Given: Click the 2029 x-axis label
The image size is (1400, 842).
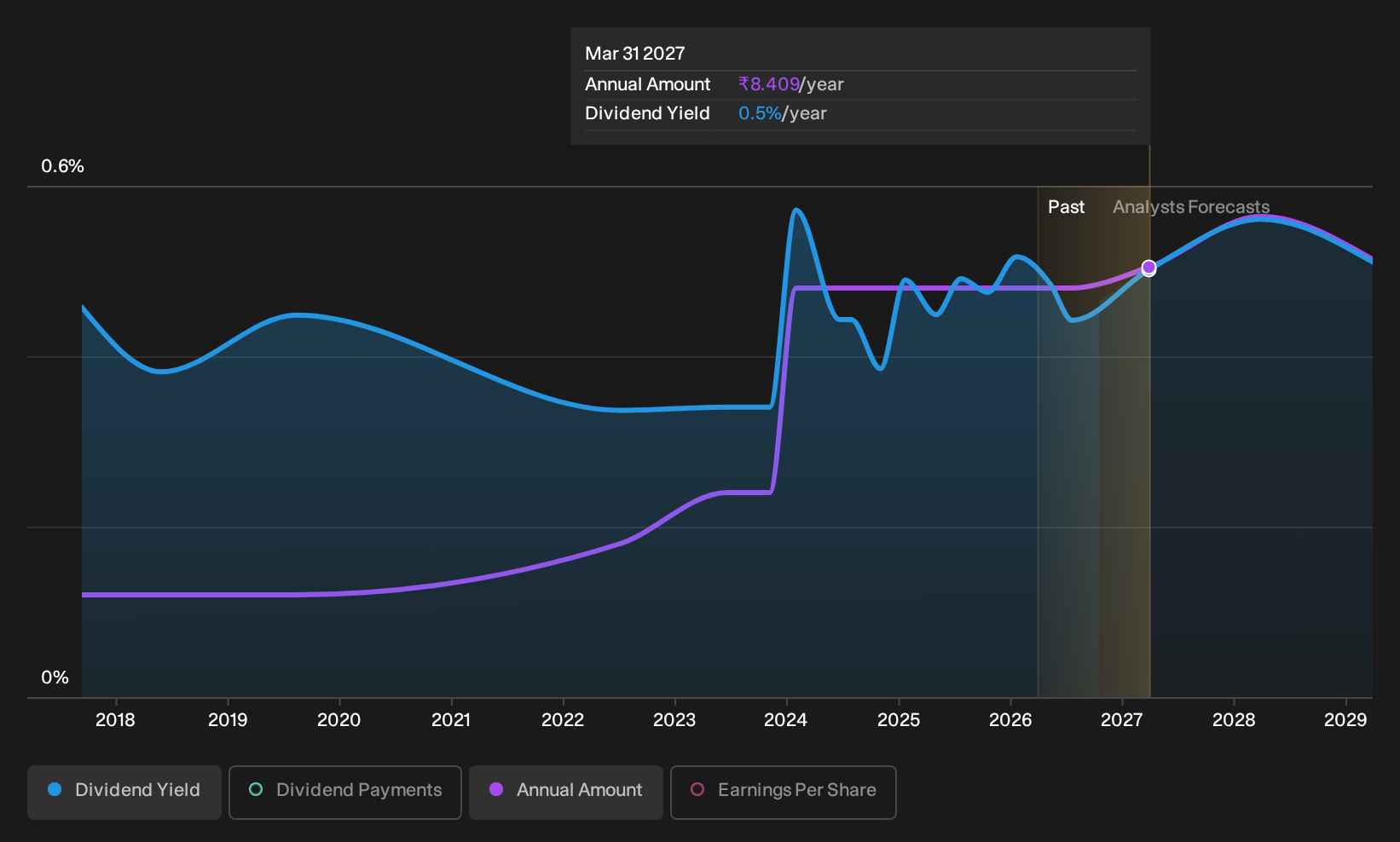Looking at the screenshot, I should [1345, 720].
